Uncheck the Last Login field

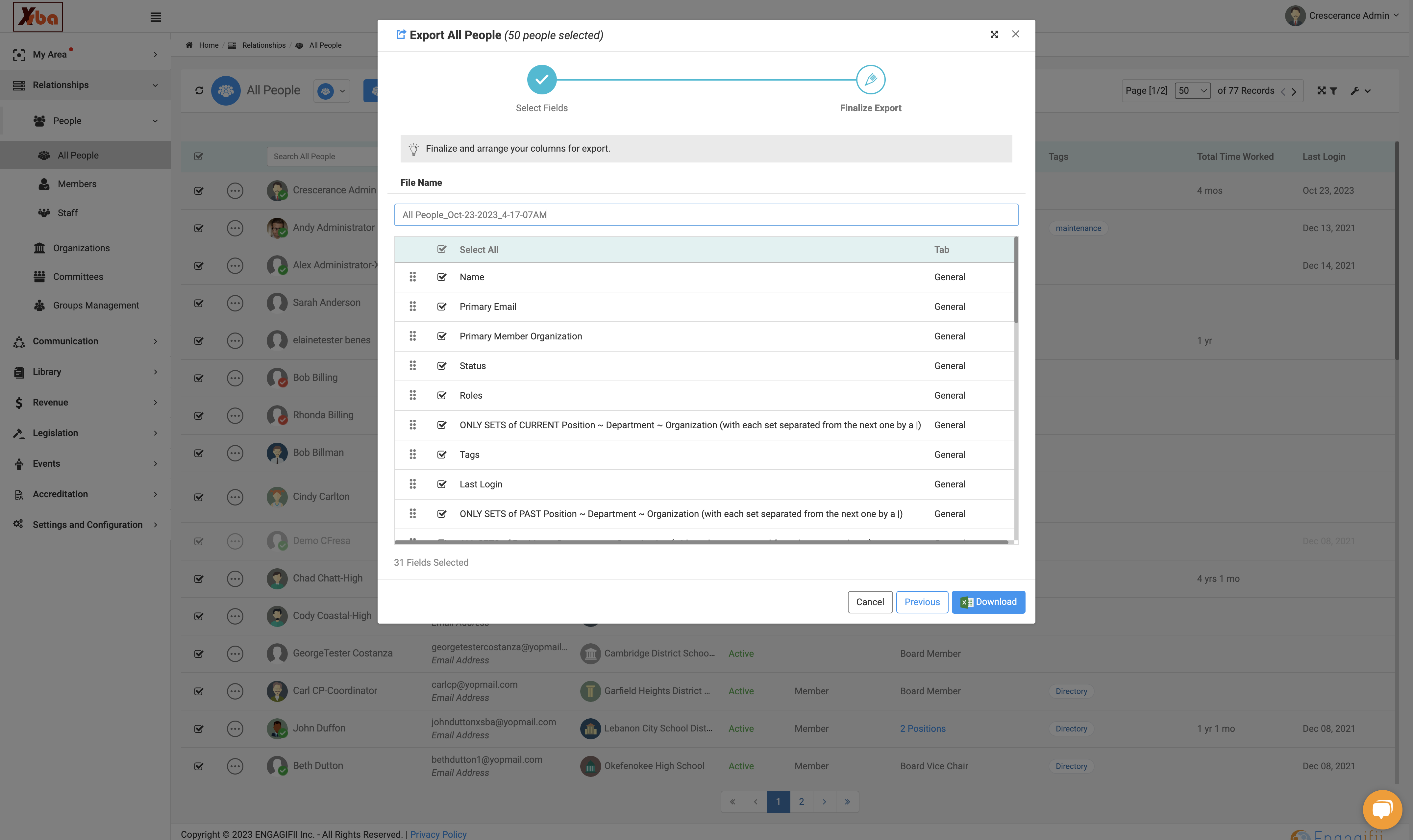(442, 484)
